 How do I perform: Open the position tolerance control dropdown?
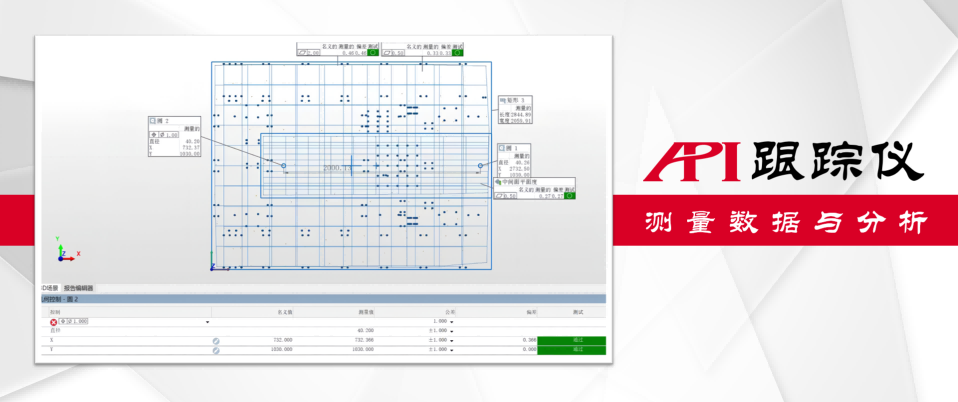coord(209,322)
